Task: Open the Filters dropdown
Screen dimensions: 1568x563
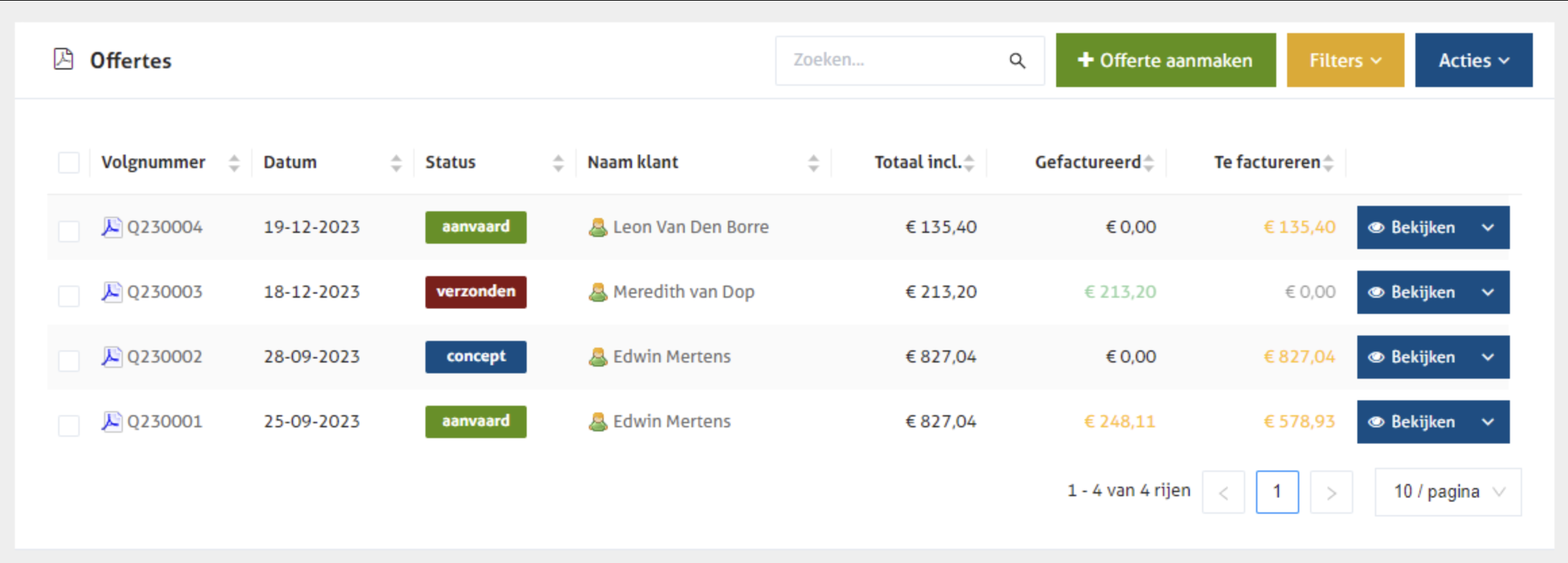Action: pos(1345,61)
